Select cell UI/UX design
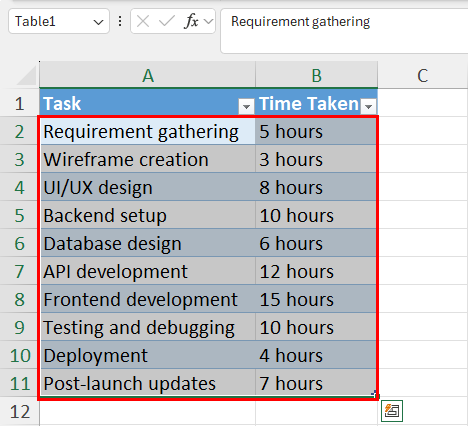This screenshot has height=426, width=468. [147, 187]
